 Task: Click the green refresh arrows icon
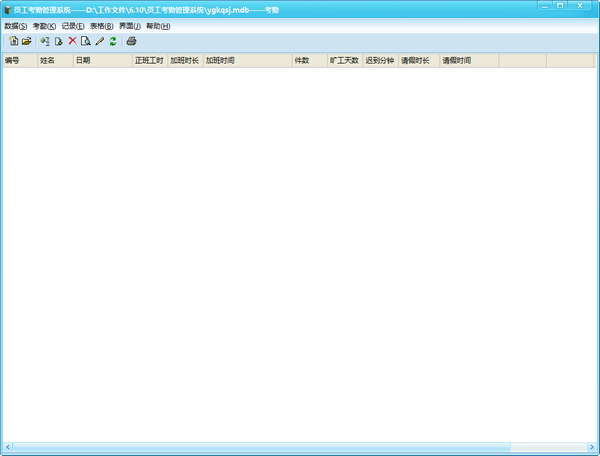pyautogui.click(x=113, y=41)
